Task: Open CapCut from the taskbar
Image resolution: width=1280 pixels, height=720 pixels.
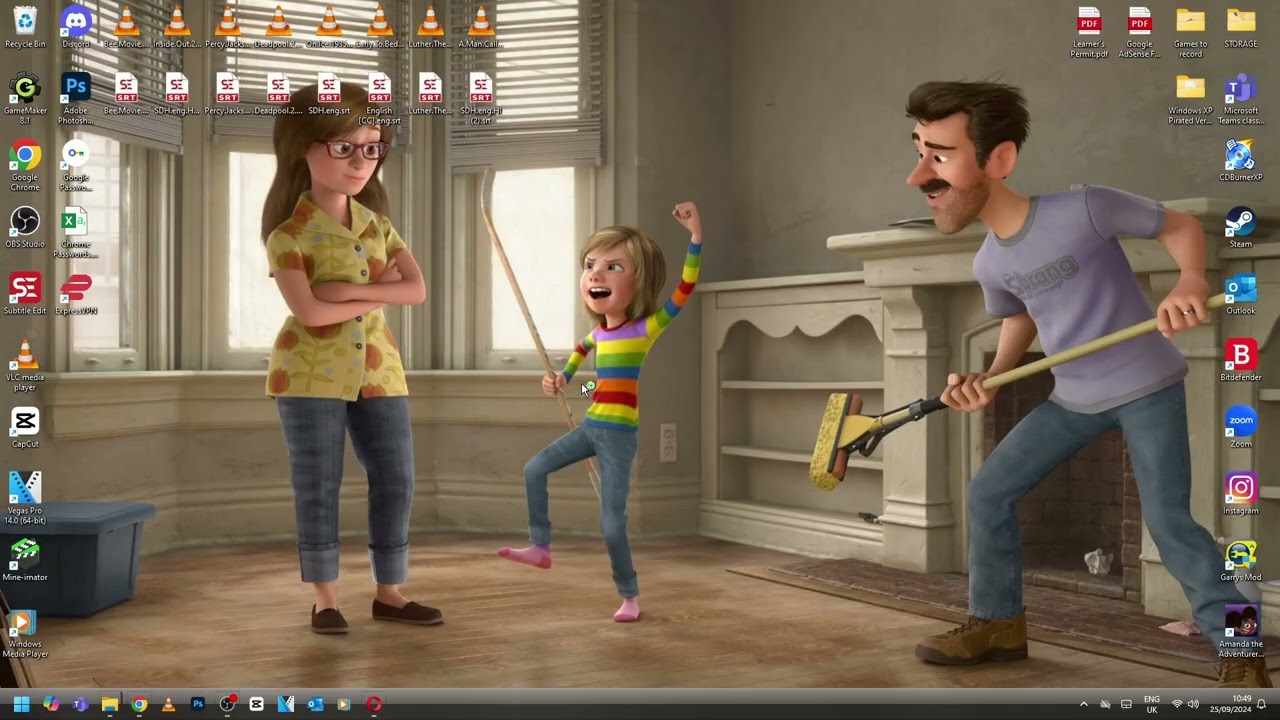Action: pos(256,704)
